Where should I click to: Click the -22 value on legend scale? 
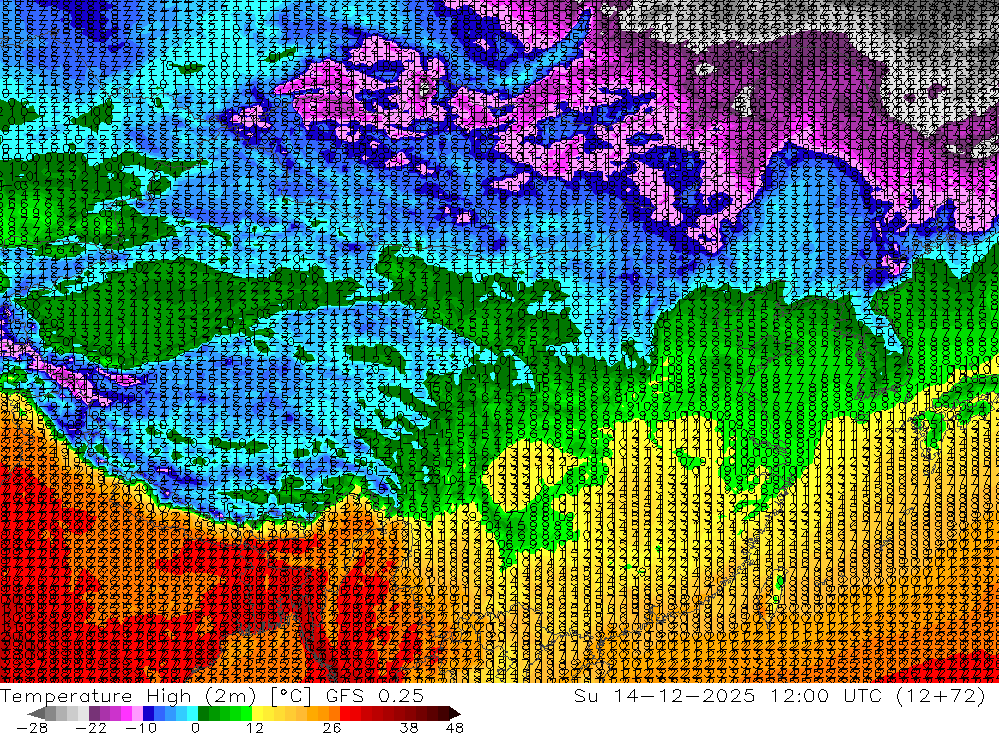pos(91,727)
